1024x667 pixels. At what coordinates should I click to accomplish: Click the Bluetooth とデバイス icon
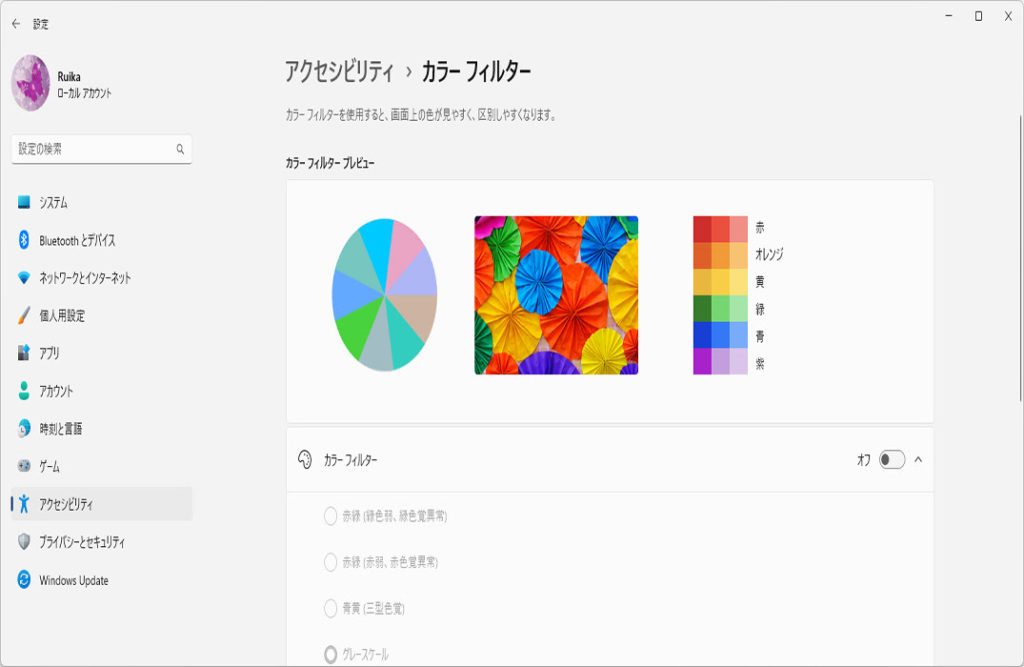(24, 240)
